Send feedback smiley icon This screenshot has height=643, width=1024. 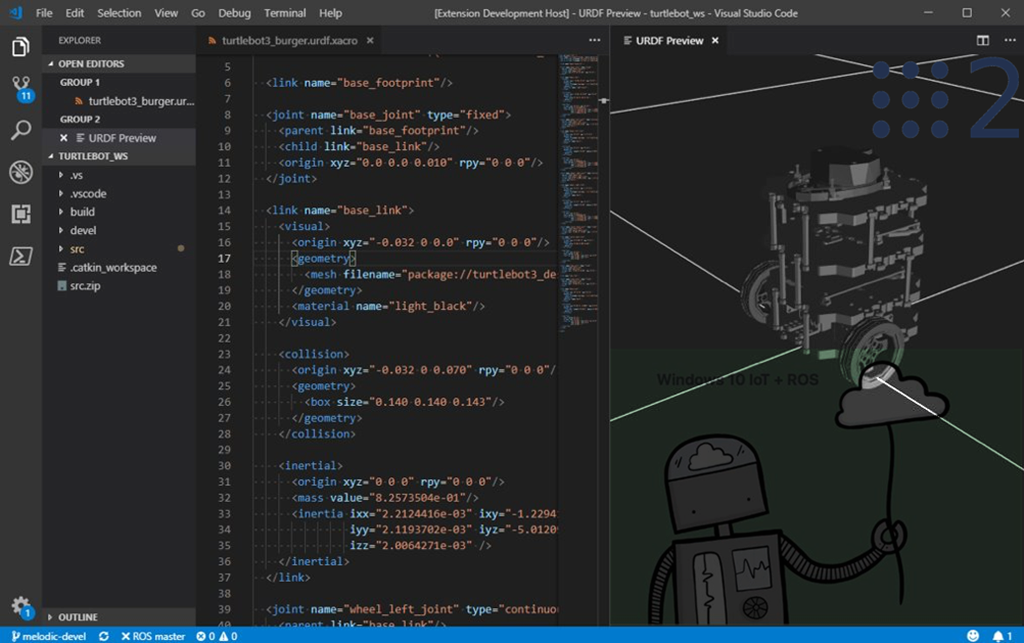click(973, 636)
